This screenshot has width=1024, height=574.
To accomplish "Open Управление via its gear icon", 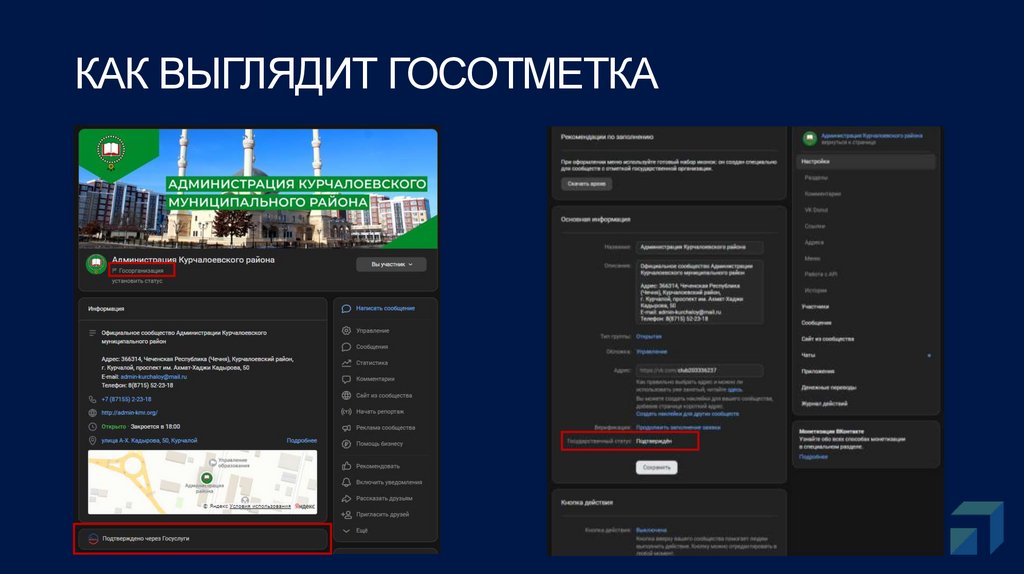I will [346, 330].
